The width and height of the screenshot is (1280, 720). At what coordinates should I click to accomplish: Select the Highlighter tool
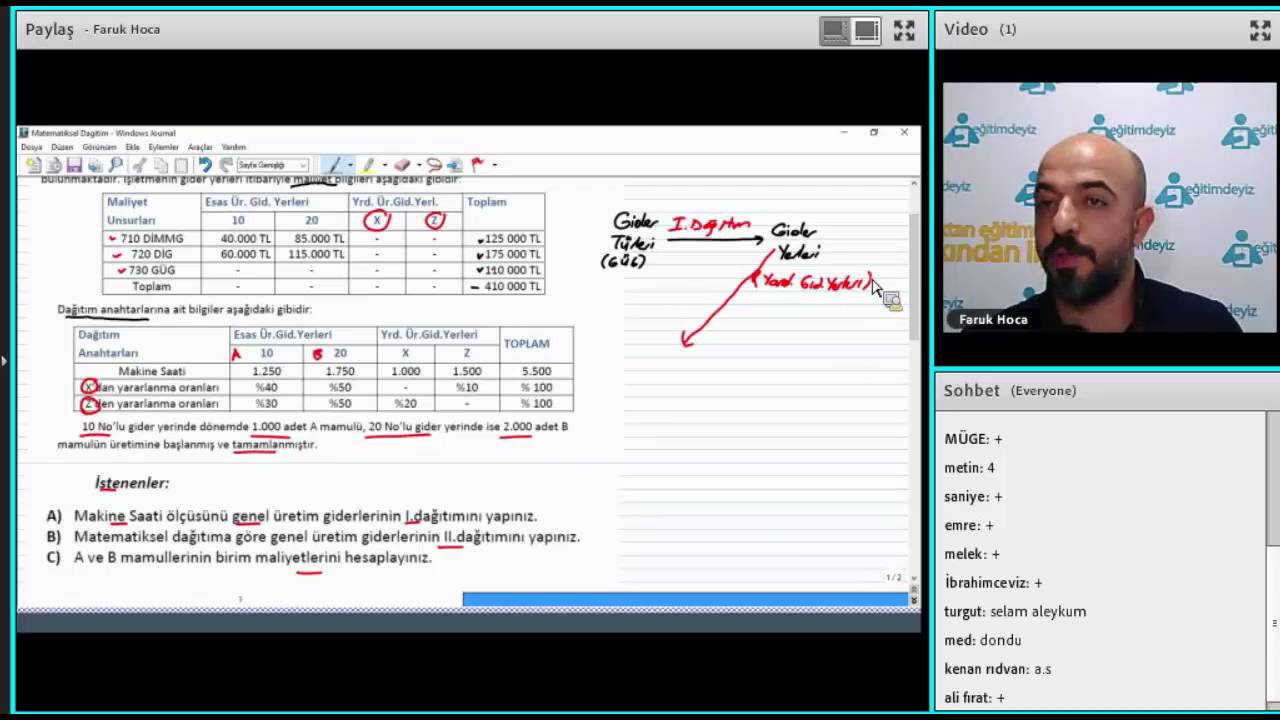368,165
